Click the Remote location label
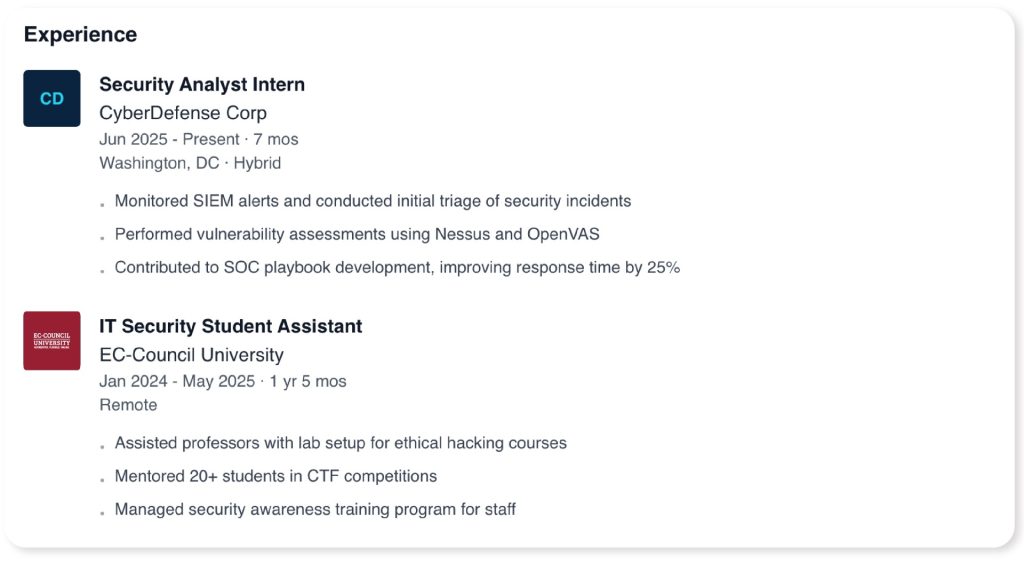This screenshot has height=571, width=1024. point(128,405)
